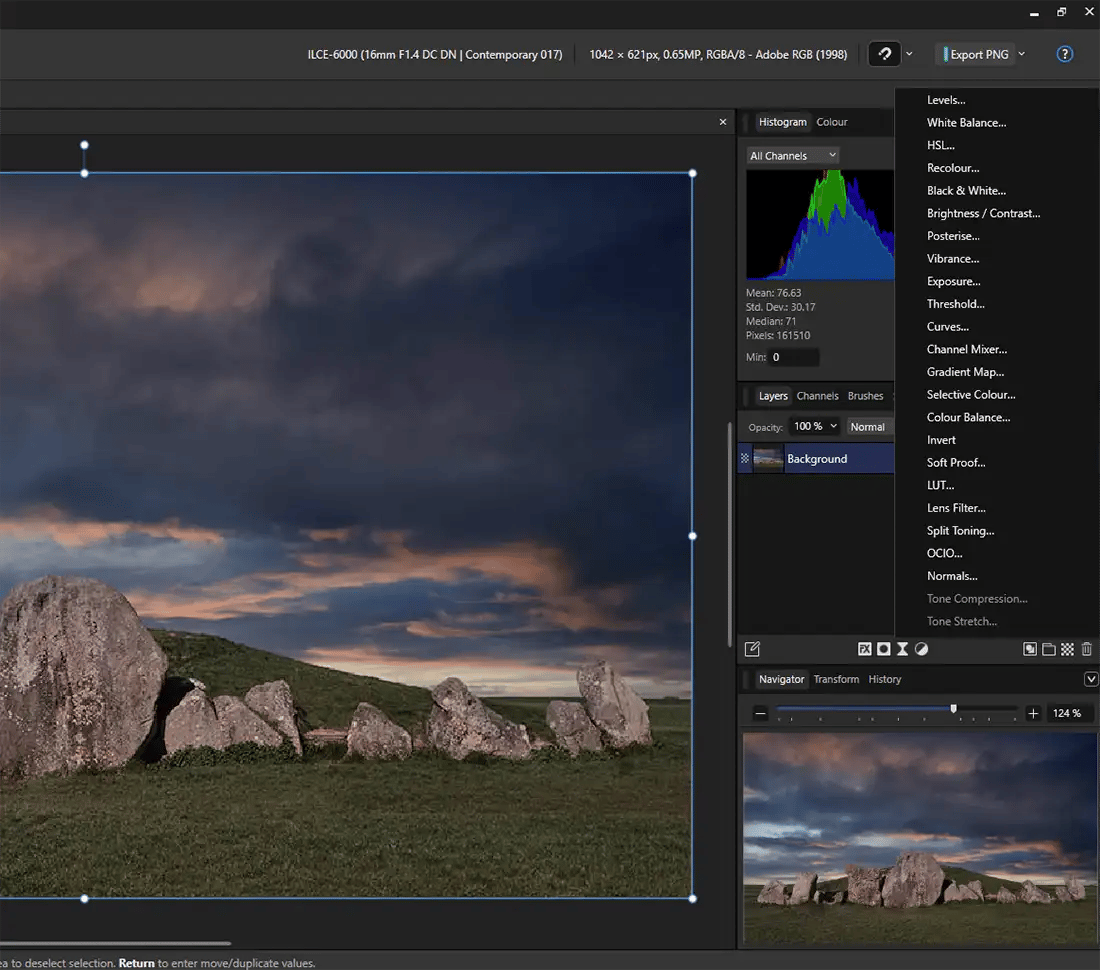
Task: Open the Live Filters hourglass icon
Action: [902, 649]
